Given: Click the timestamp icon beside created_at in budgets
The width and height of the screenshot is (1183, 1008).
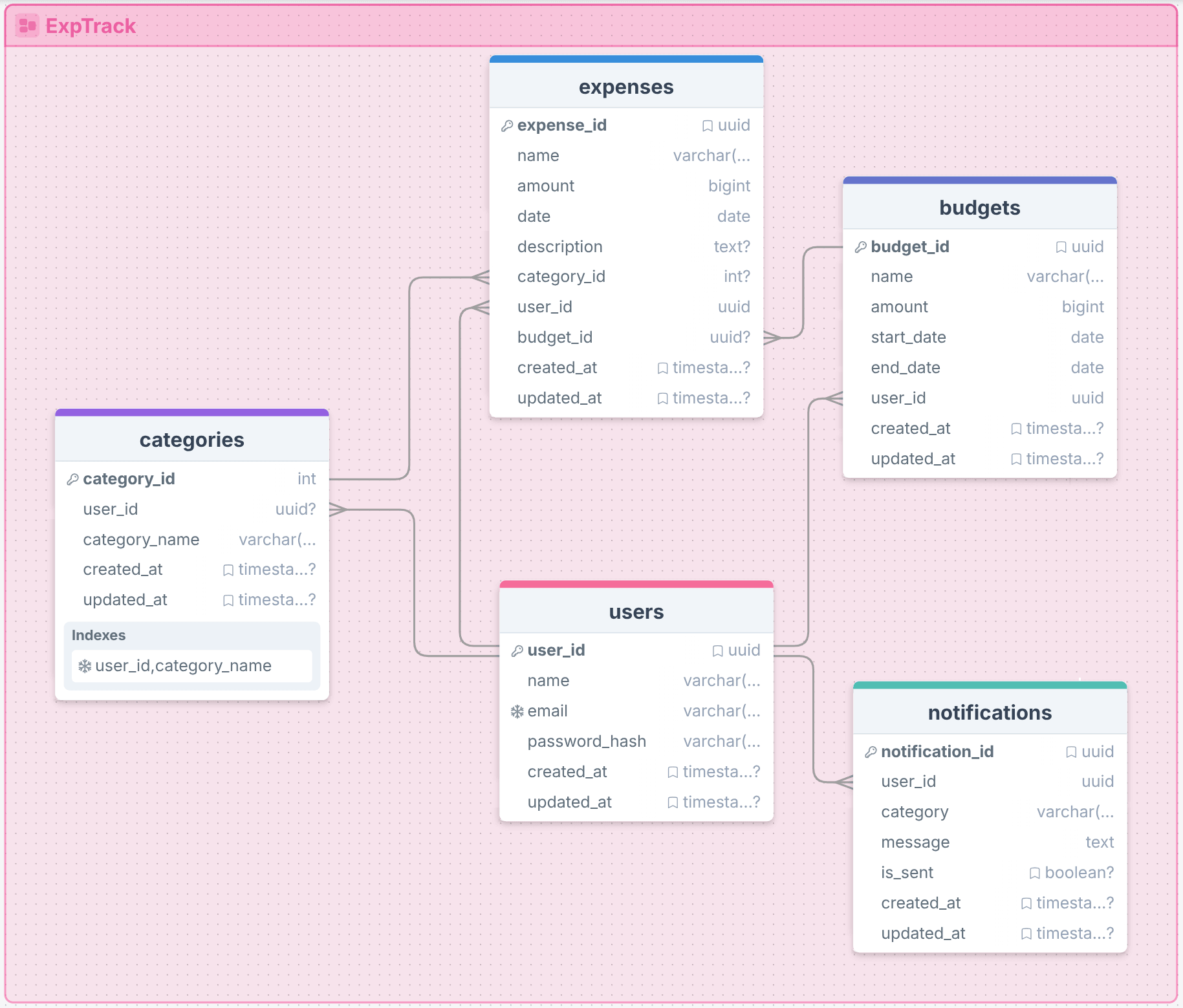Looking at the screenshot, I should pos(1015,428).
